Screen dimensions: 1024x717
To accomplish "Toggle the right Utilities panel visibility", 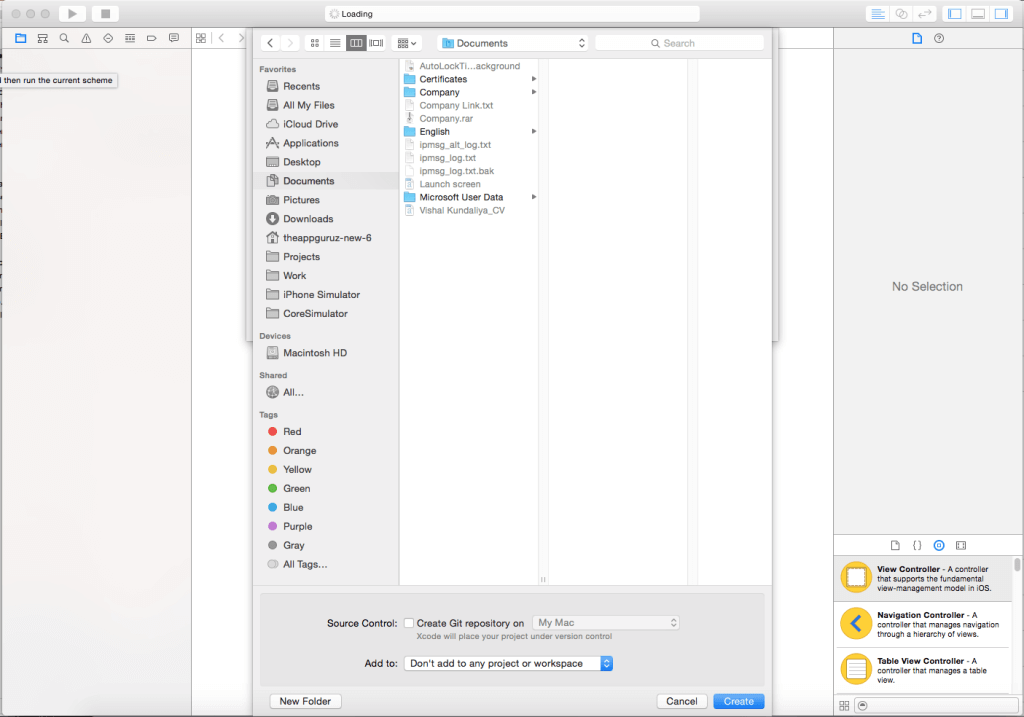I will pos(1000,14).
